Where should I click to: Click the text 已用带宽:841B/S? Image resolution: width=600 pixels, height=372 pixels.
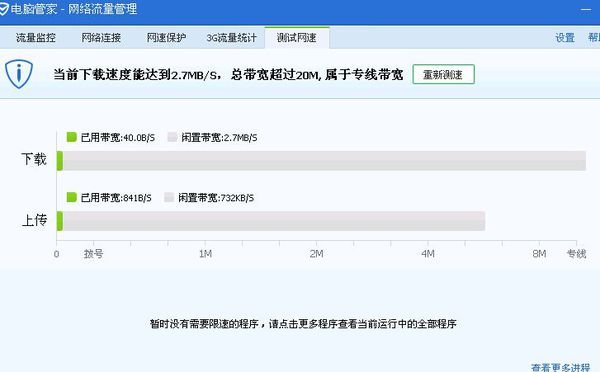pyautogui.click(x=116, y=198)
